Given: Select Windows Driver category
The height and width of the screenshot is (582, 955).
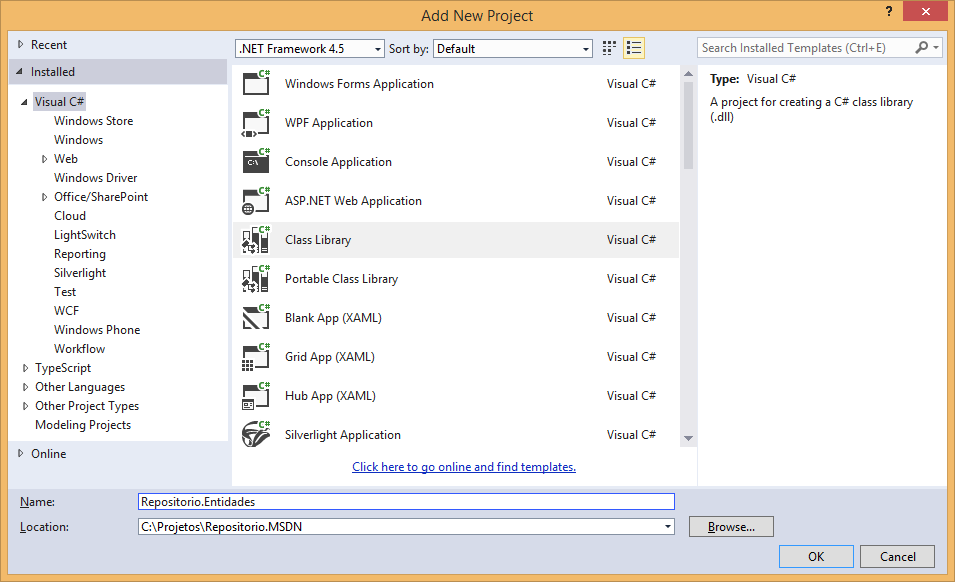Looking at the screenshot, I should click(96, 178).
